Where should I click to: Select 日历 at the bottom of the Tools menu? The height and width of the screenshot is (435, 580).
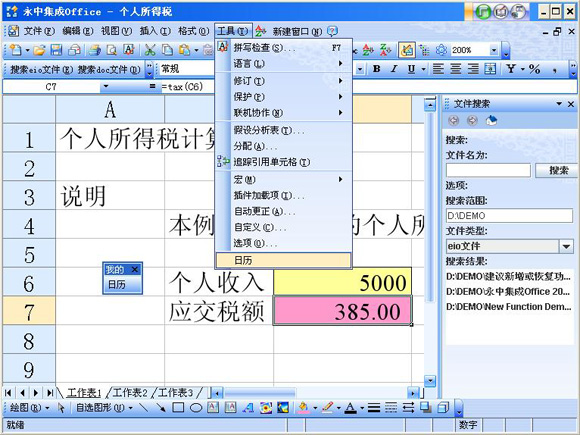click(283, 260)
